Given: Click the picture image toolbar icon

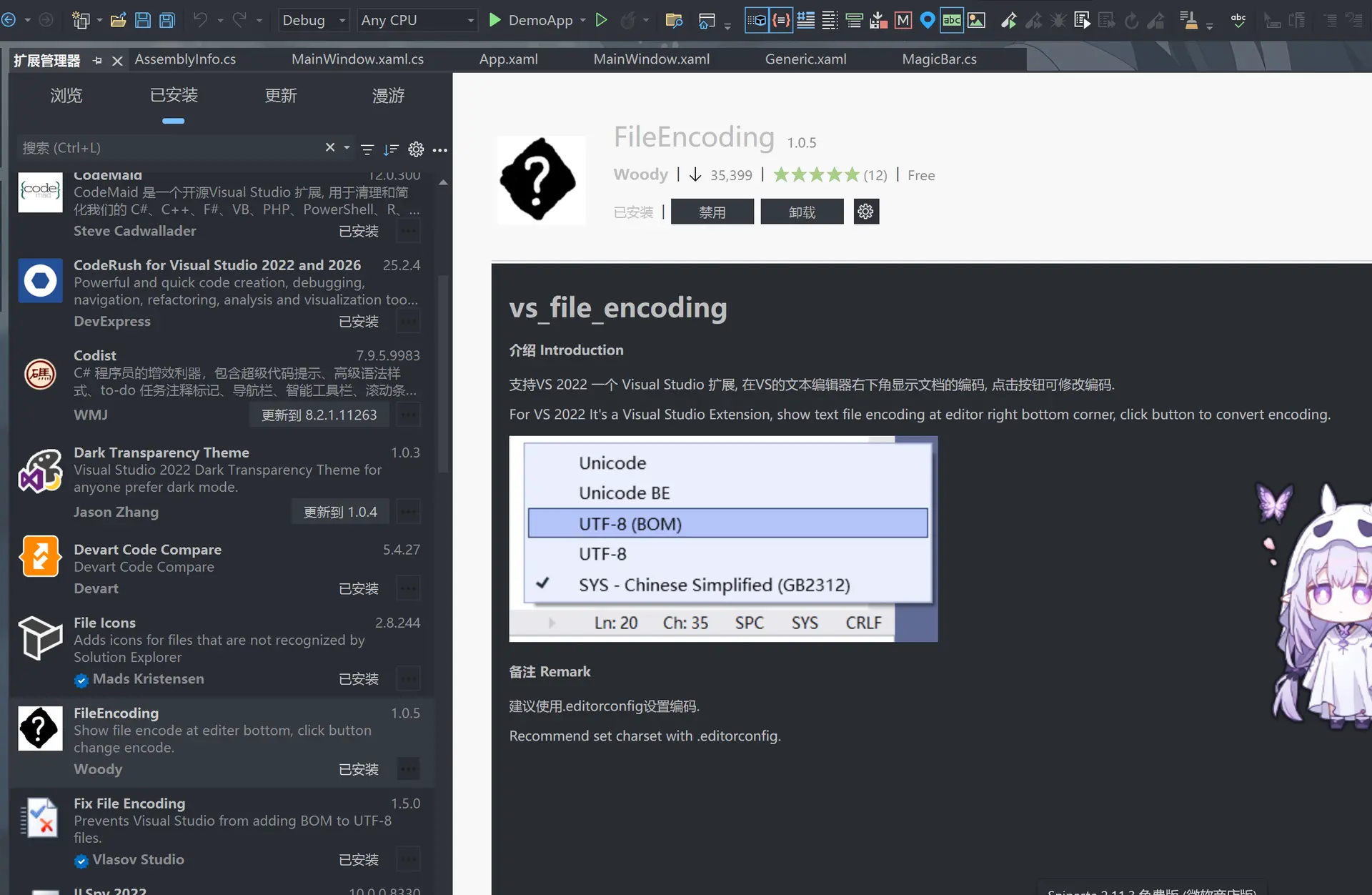Looking at the screenshot, I should [976, 20].
